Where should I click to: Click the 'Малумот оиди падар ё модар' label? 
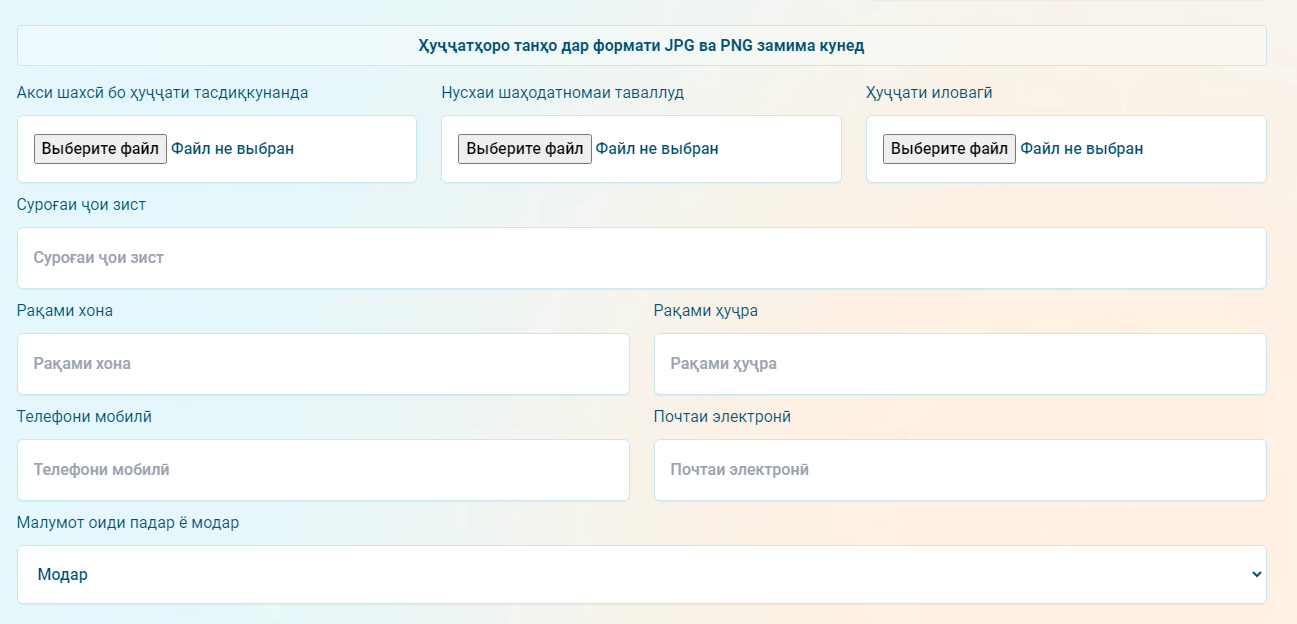128,523
